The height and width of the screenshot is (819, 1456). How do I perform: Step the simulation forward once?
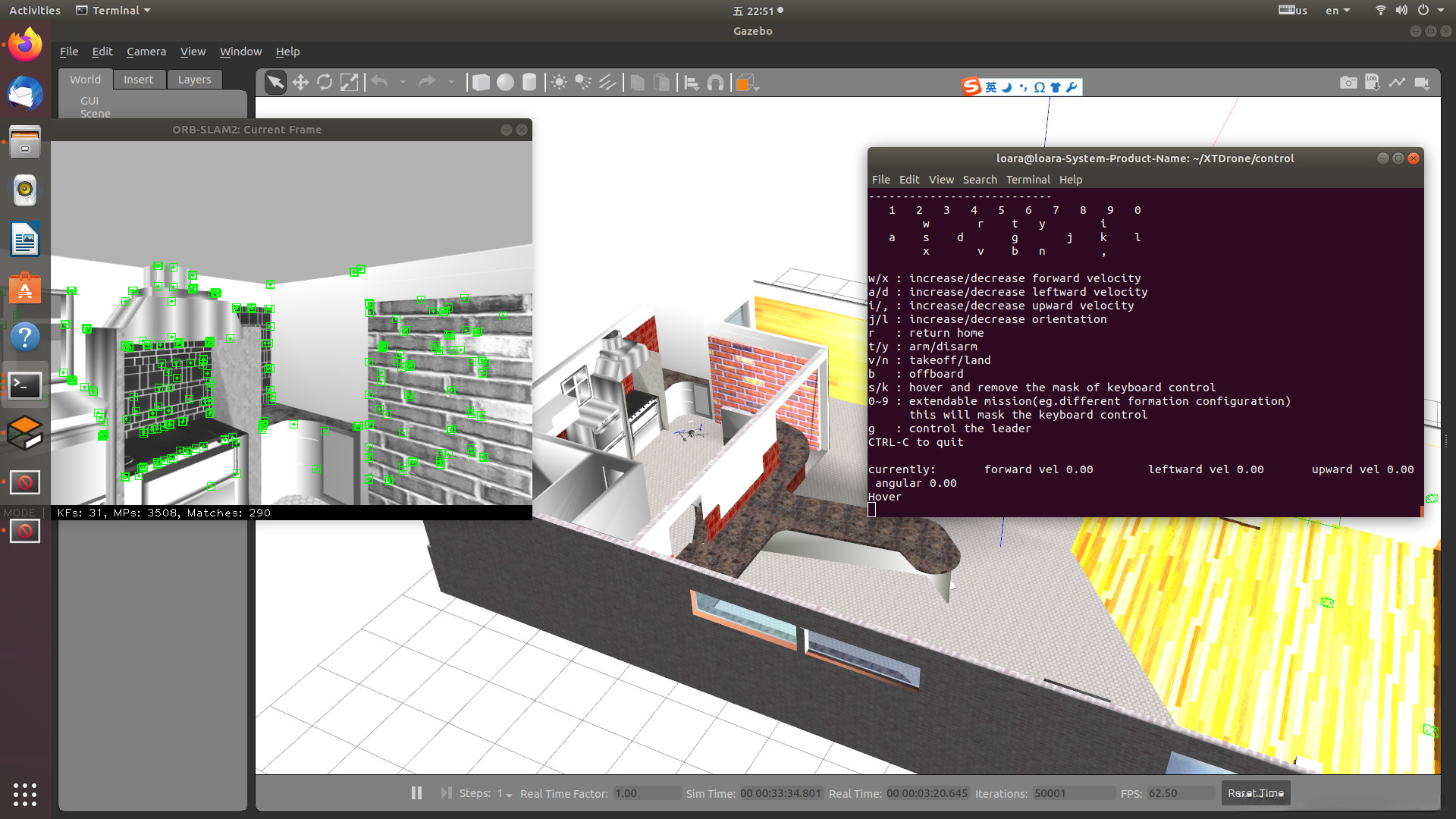[446, 793]
